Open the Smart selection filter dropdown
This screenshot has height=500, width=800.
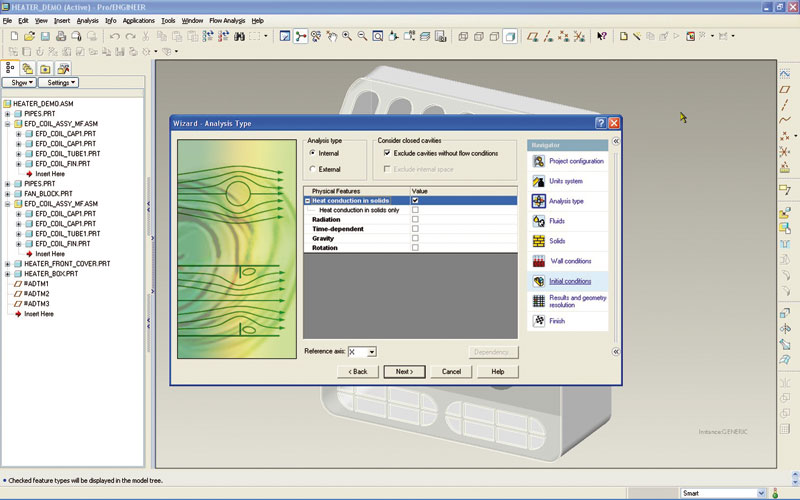coord(761,493)
